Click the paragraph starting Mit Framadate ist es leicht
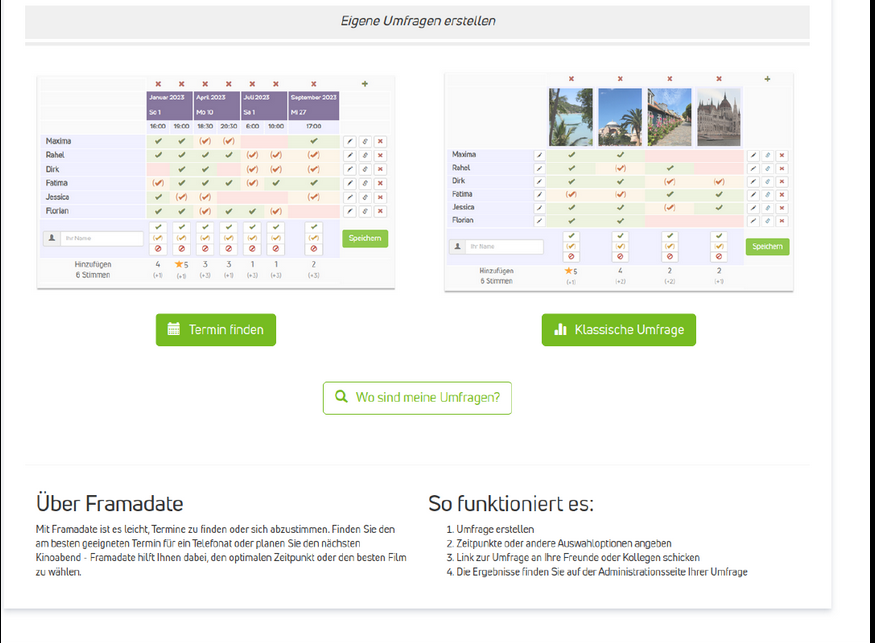Viewport: 875px width, 643px height. (221, 550)
